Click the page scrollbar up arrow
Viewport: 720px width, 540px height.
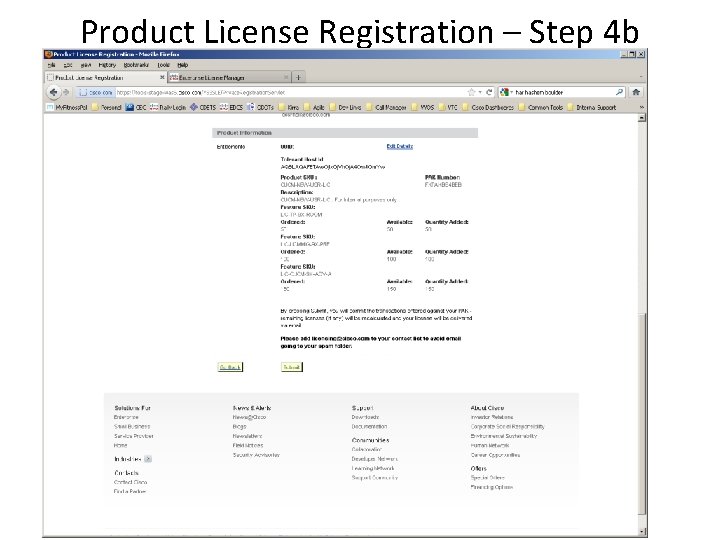click(642, 118)
